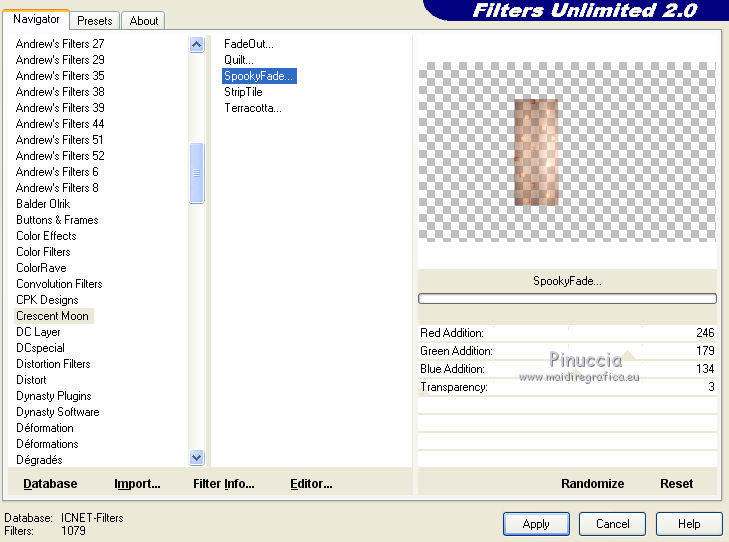Select Andrew's Filters 38 category
This screenshot has width=729, height=542.
[x=60, y=92]
